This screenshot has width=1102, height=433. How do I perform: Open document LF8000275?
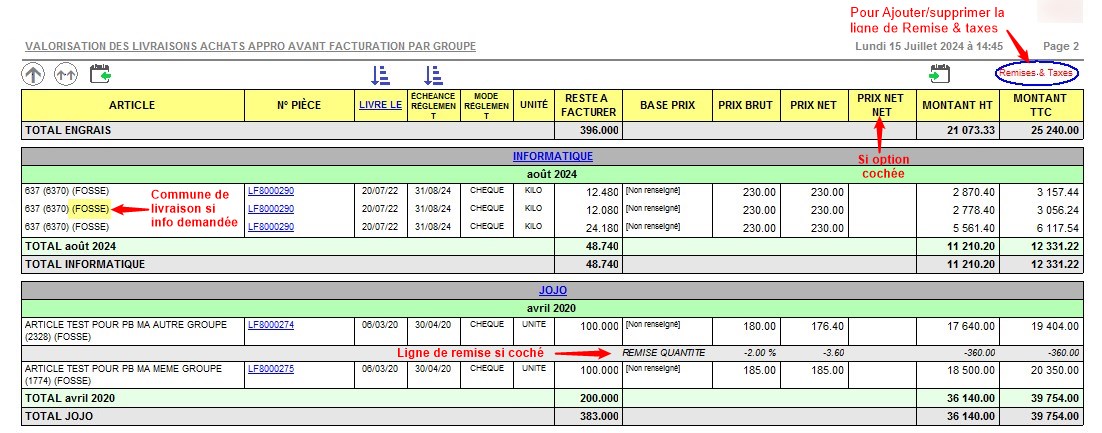pyautogui.click(x=270, y=369)
